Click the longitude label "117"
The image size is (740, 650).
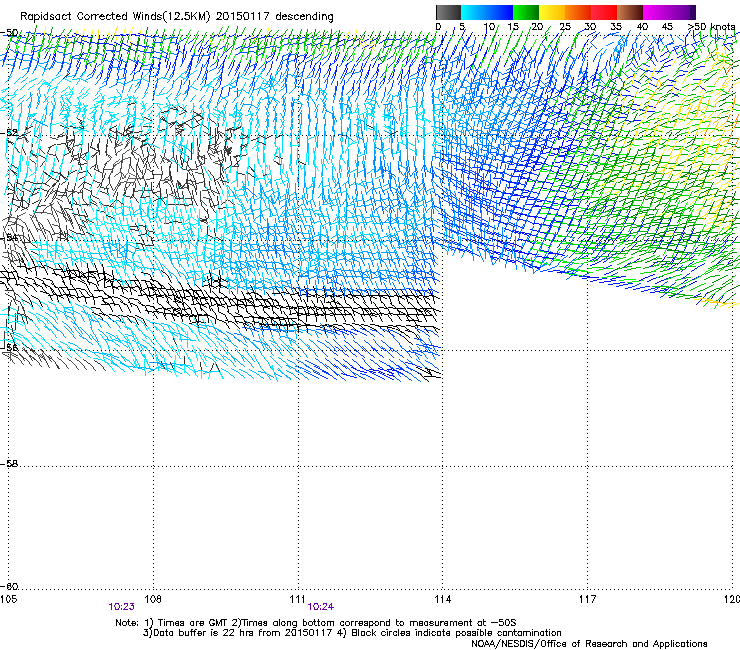pos(588,599)
